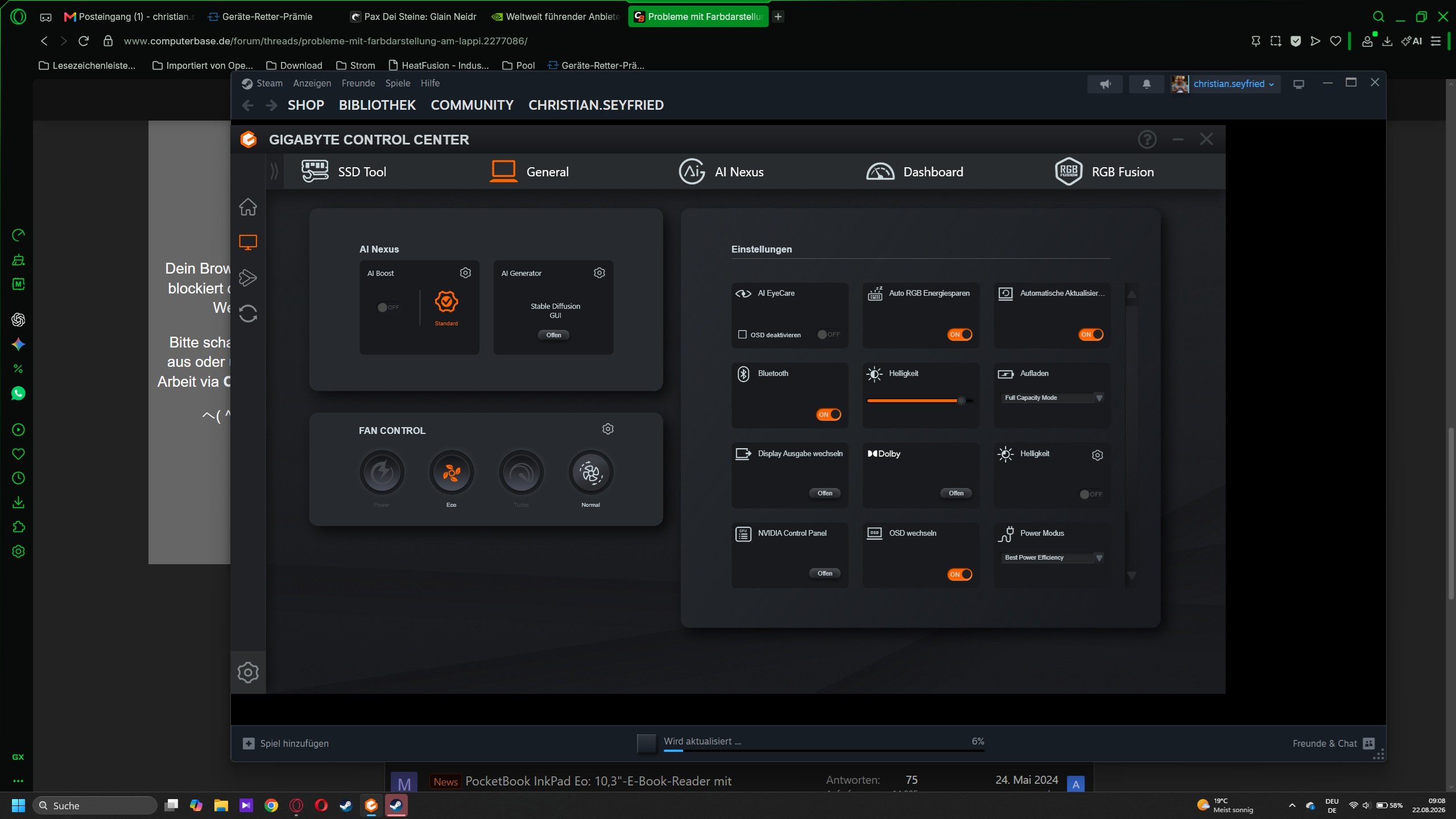Click the scroll-down arrow in Einstellungen

click(x=1132, y=576)
